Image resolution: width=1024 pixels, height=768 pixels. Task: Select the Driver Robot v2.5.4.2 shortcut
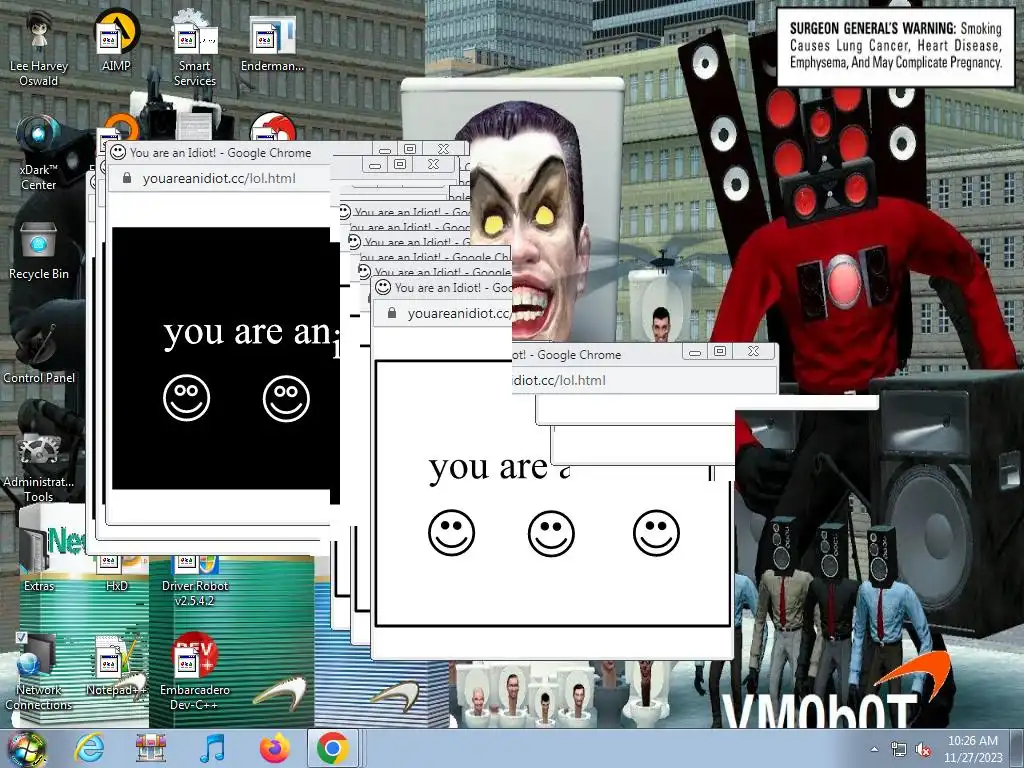tap(195, 580)
